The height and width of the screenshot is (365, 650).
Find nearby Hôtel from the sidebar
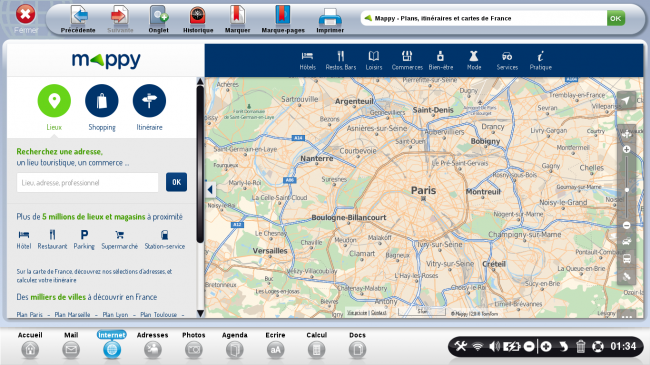24,240
